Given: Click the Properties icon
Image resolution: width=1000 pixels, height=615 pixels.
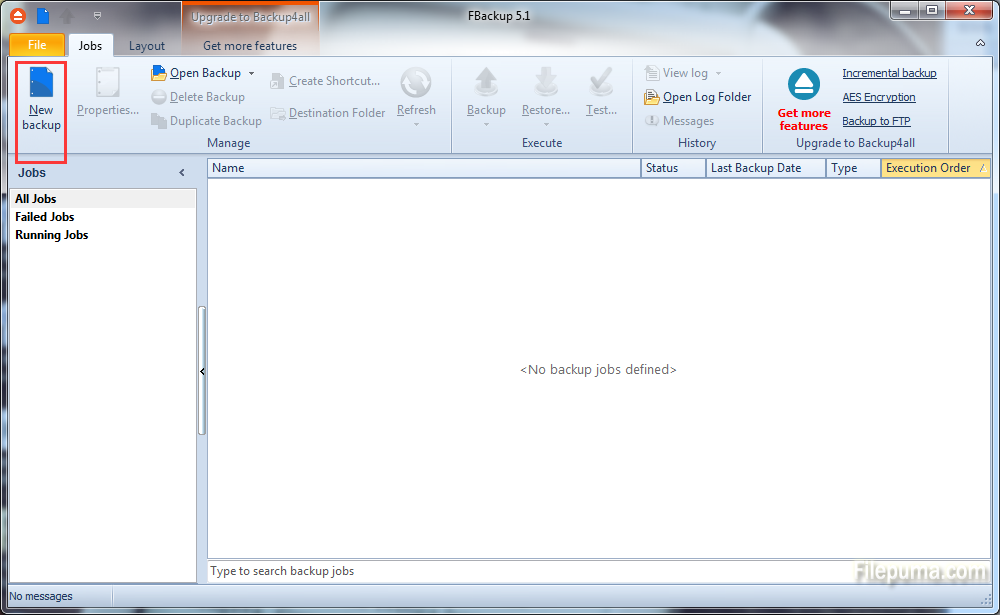Looking at the screenshot, I should tap(107, 84).
